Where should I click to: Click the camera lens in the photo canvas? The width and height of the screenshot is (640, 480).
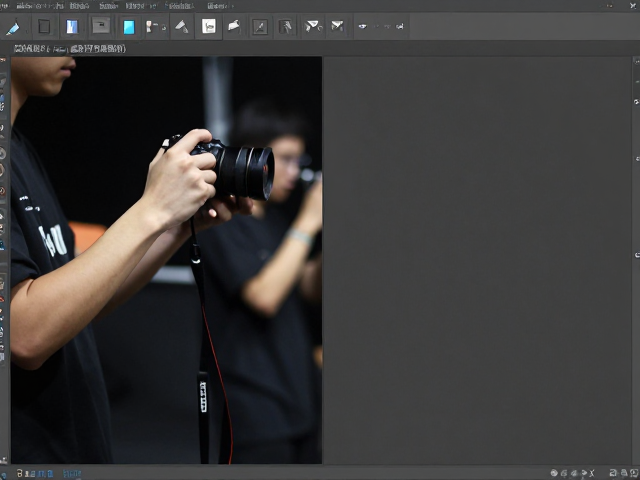pos(247,172)
